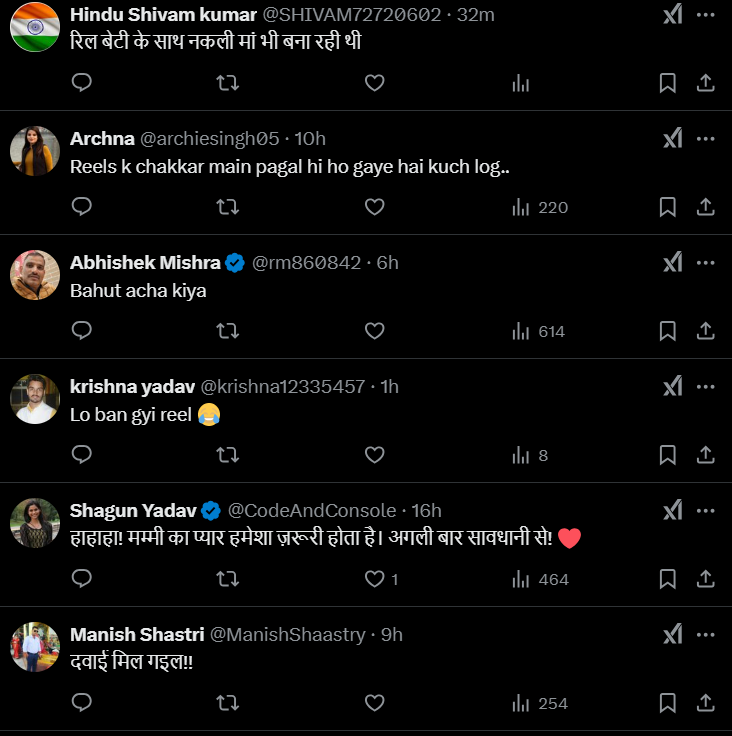Like Abhishek Mishra's reply
The height and width of the screenshot is (736, 732).
375,331
